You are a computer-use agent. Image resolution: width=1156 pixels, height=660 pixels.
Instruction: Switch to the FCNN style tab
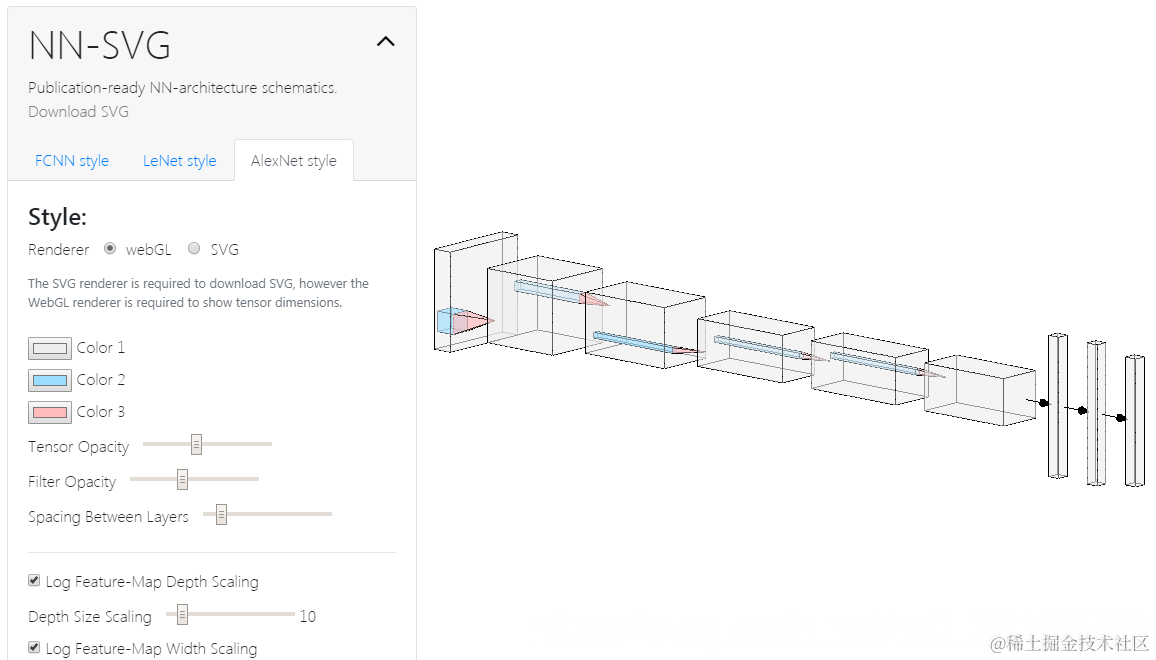tap(72, 161)
